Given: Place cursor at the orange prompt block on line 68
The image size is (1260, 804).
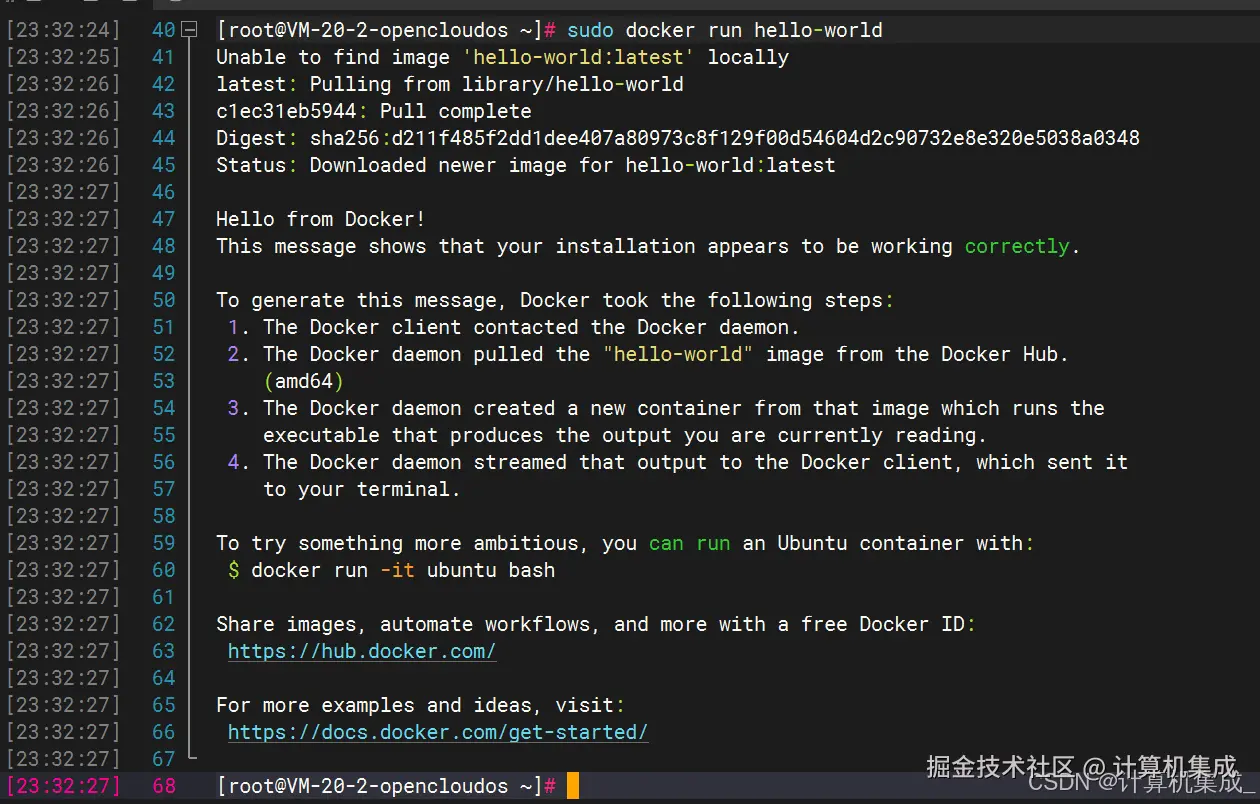Looking at the screenshot, I should [x=573, y=786].
